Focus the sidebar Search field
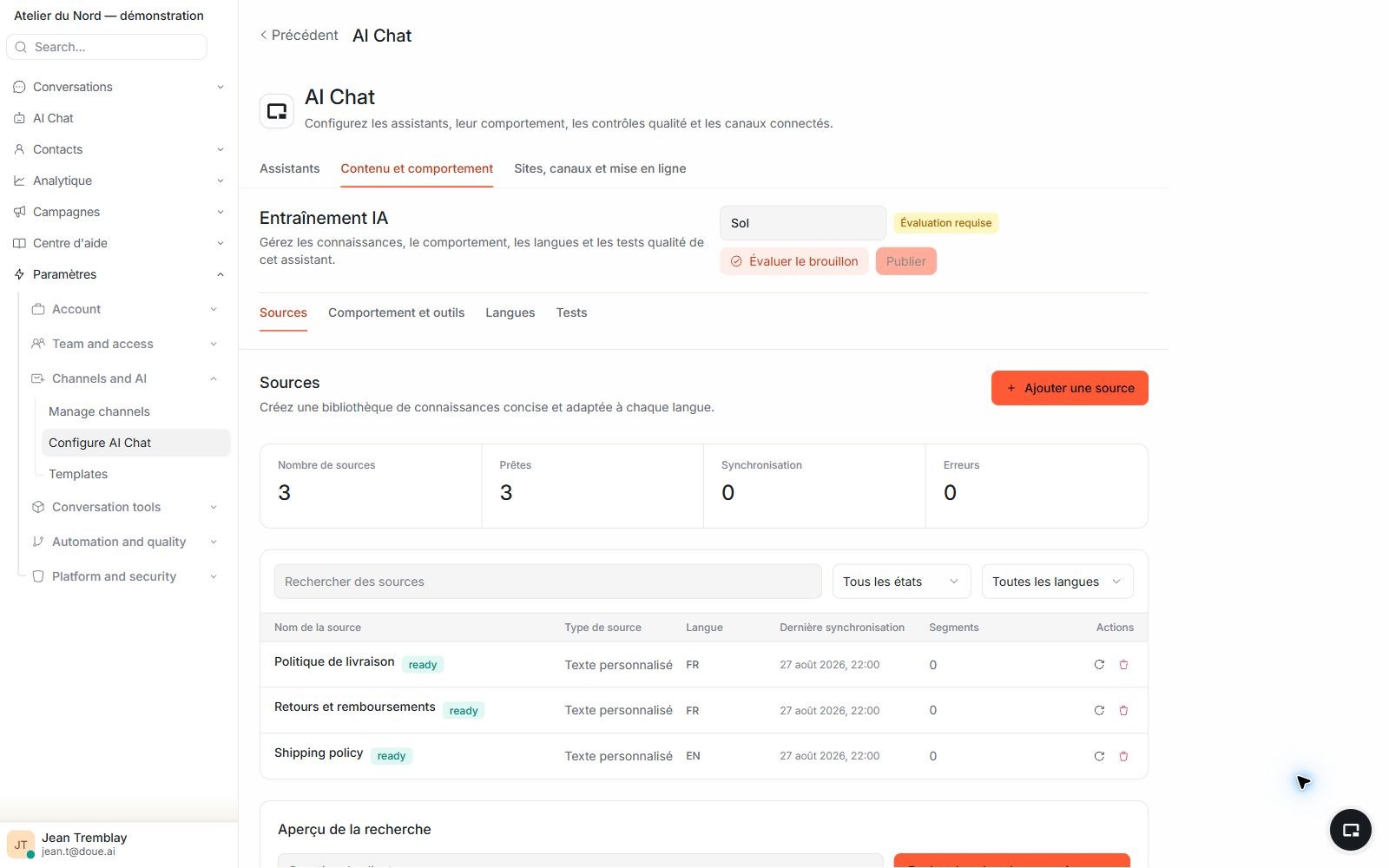The width and height of the screenshot is (1389, 868). click(x=107, y=47)
